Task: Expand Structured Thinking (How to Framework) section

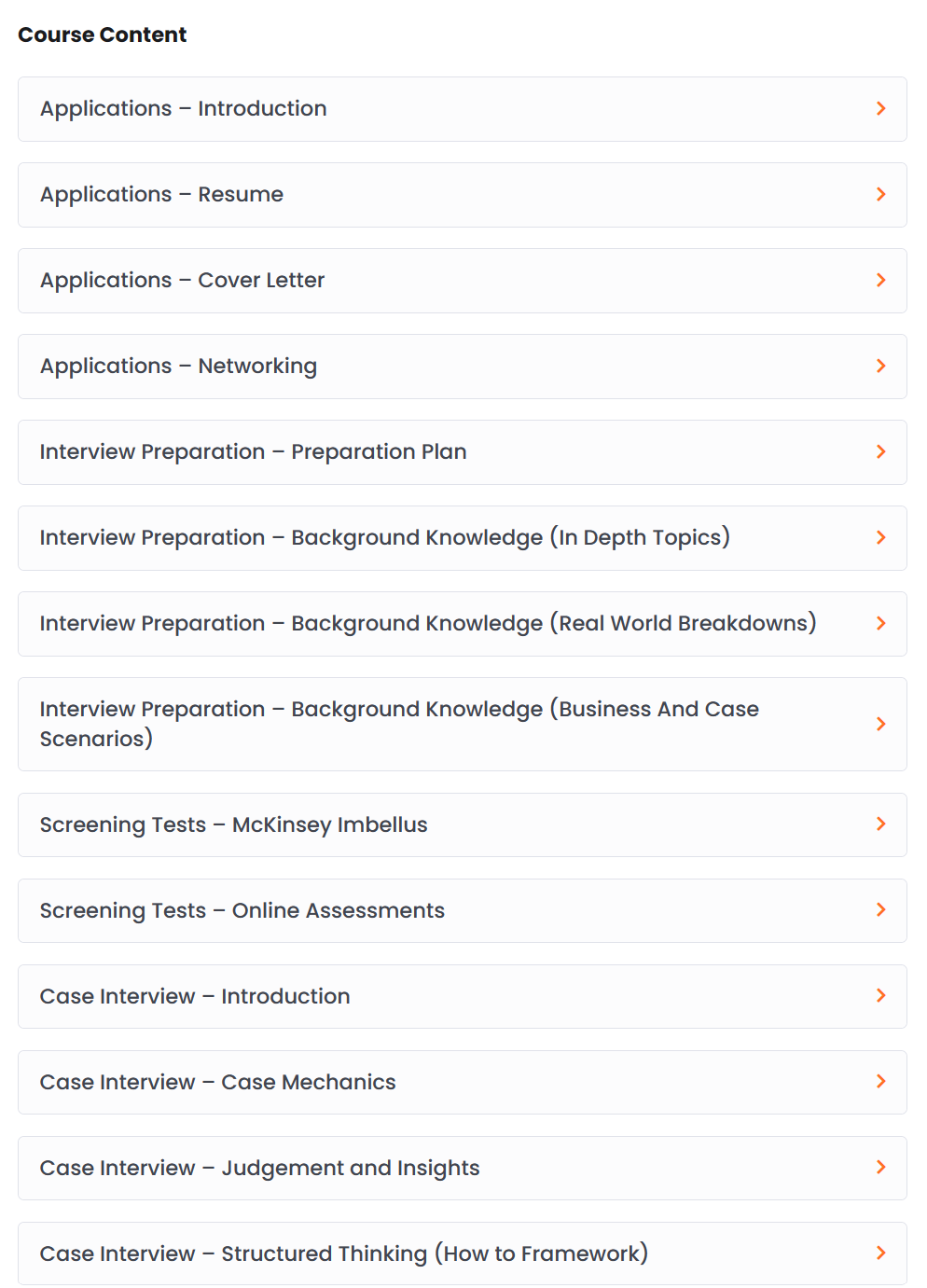Action: tap(463, 1253)
